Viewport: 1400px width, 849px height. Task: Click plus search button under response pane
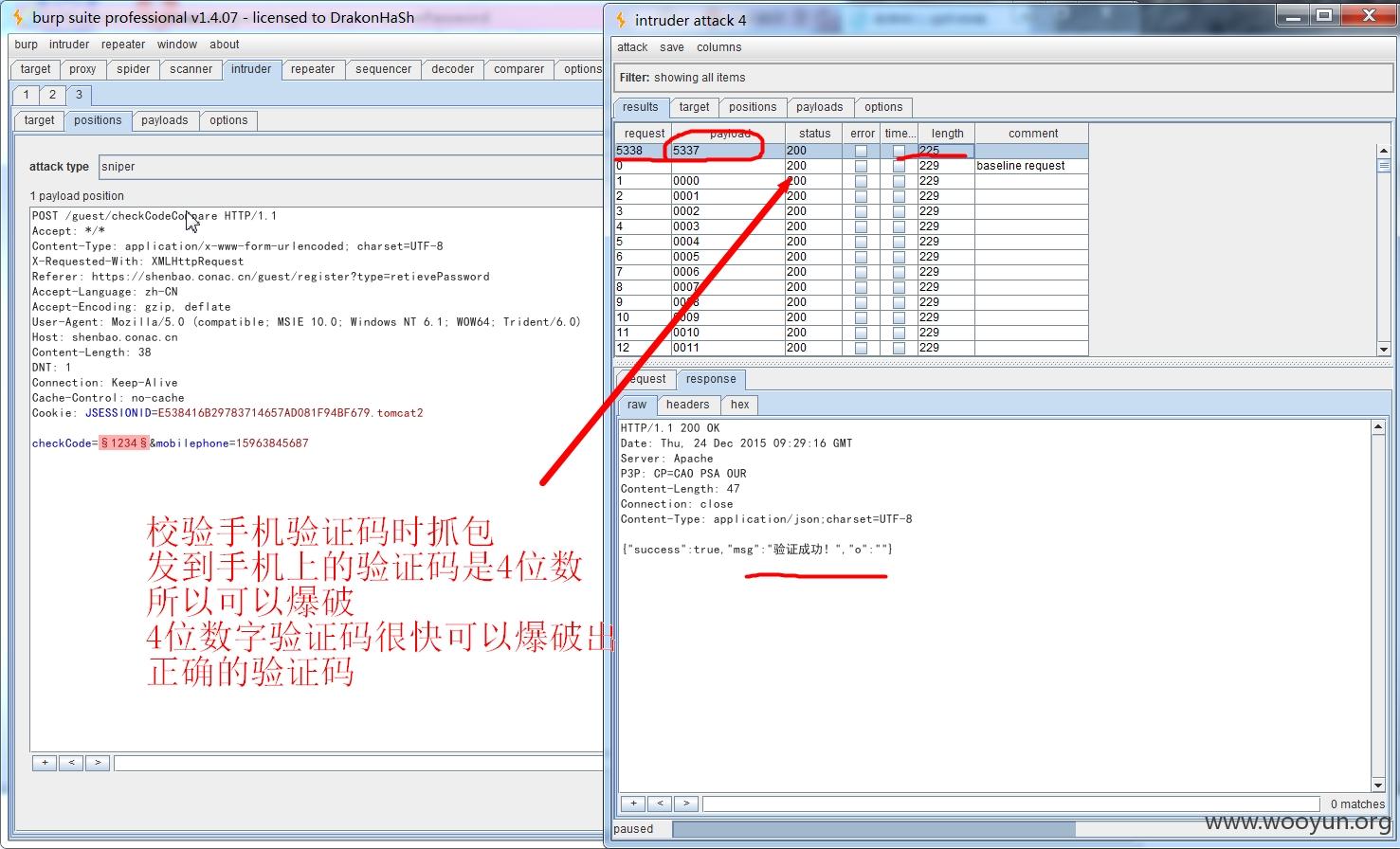[x=633, y=804]
